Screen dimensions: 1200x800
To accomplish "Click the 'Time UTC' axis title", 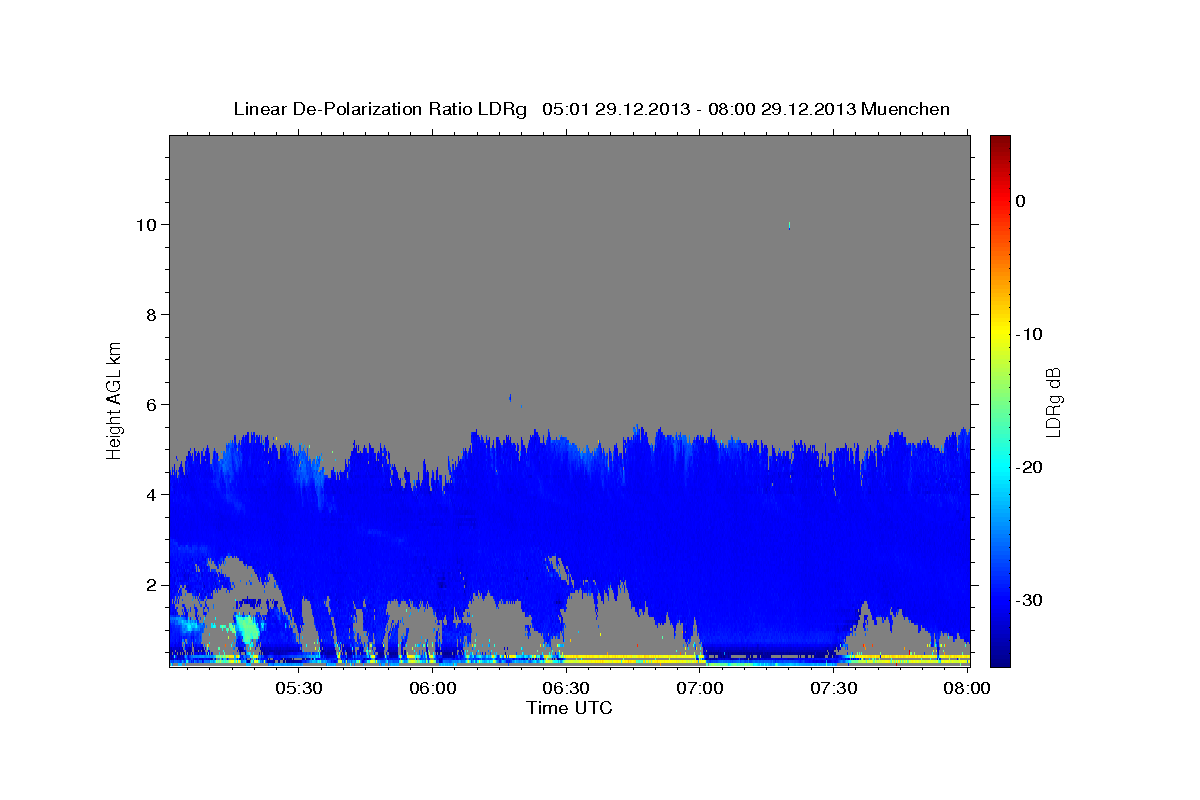I will (x=570, y=708).
